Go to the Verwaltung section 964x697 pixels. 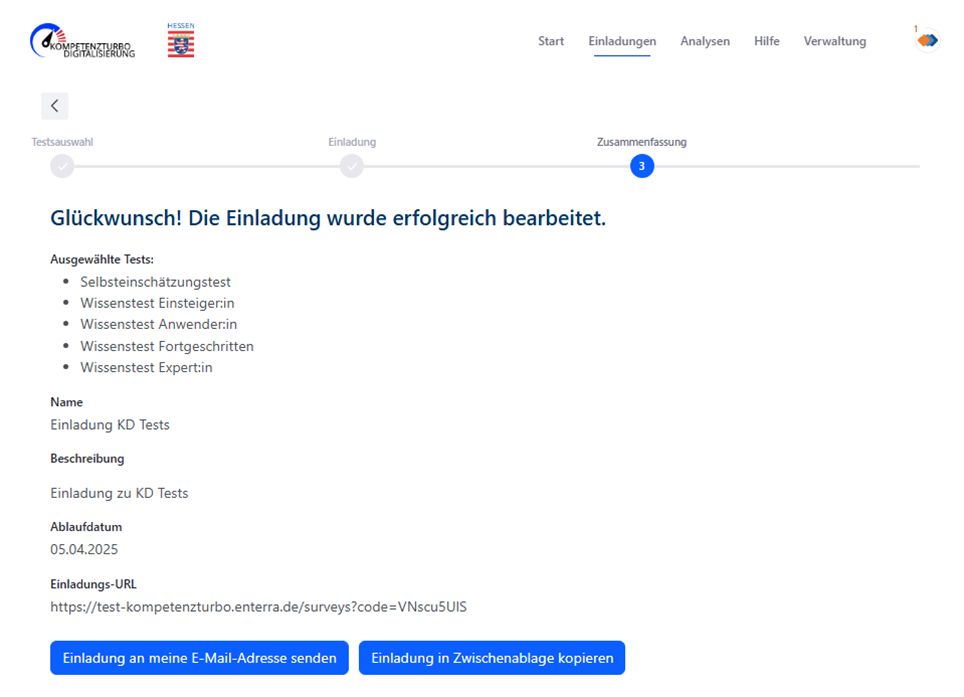click(x=835, y=41)
